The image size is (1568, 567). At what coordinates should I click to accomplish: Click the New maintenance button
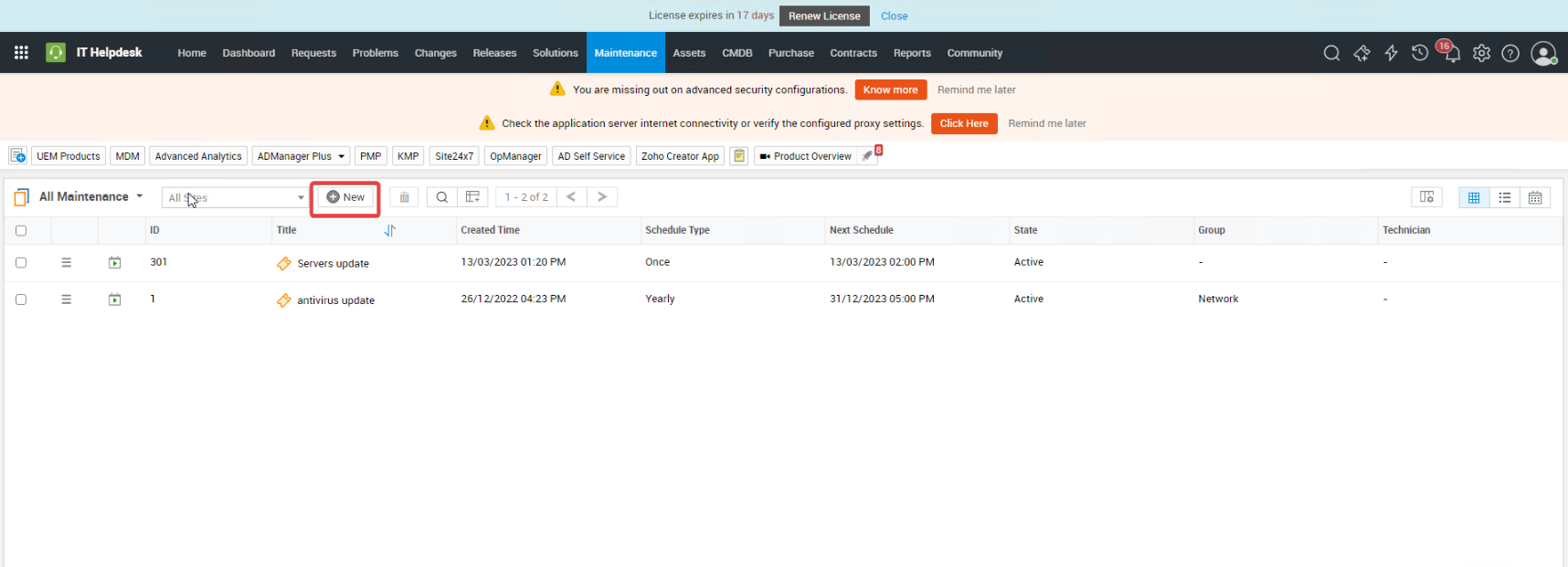click(x=345, y=197)
